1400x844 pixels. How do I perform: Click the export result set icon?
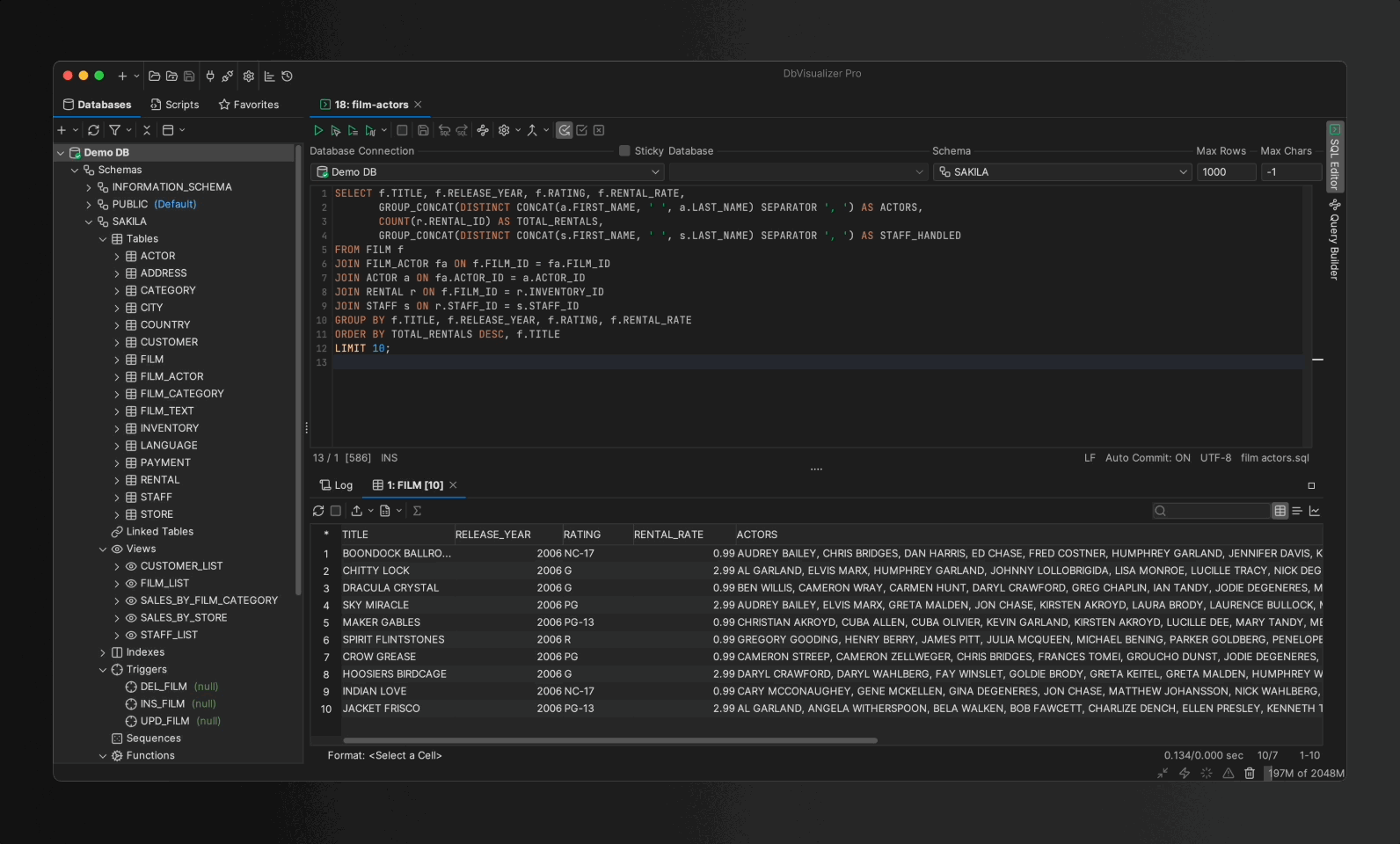coord(356,511)
